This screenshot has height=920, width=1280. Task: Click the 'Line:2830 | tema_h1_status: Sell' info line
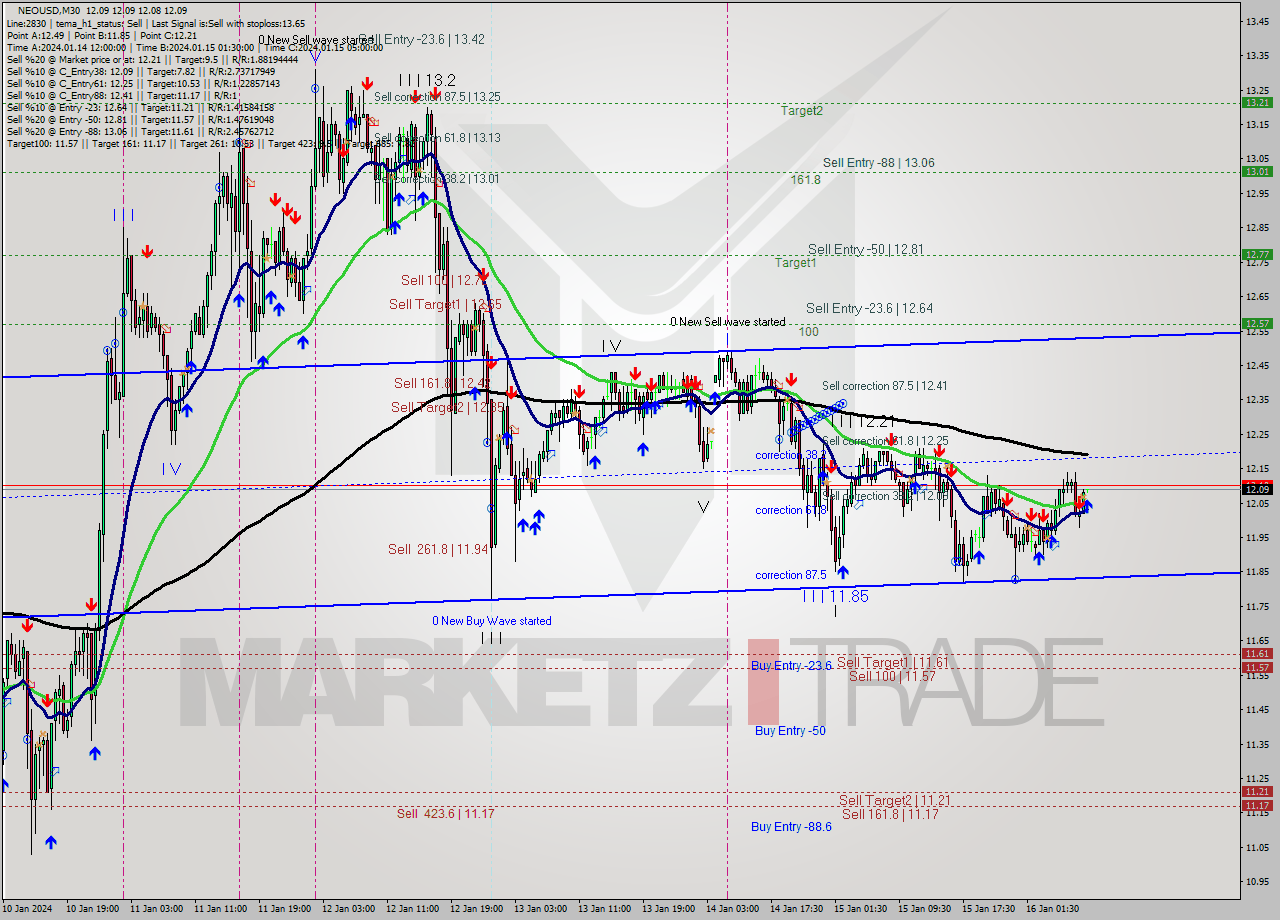click(x=155, y=23)
